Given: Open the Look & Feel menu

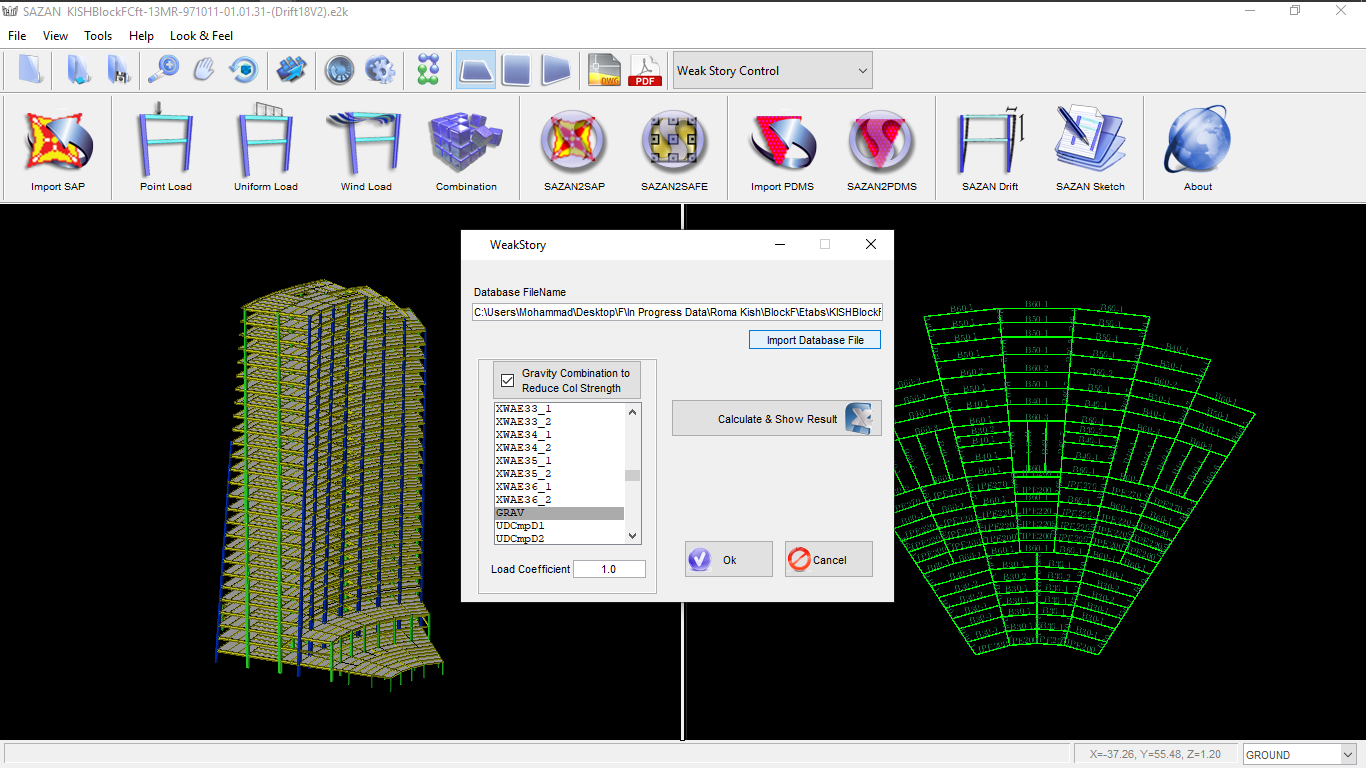Looking at the screenshot, I should point(201,36).
